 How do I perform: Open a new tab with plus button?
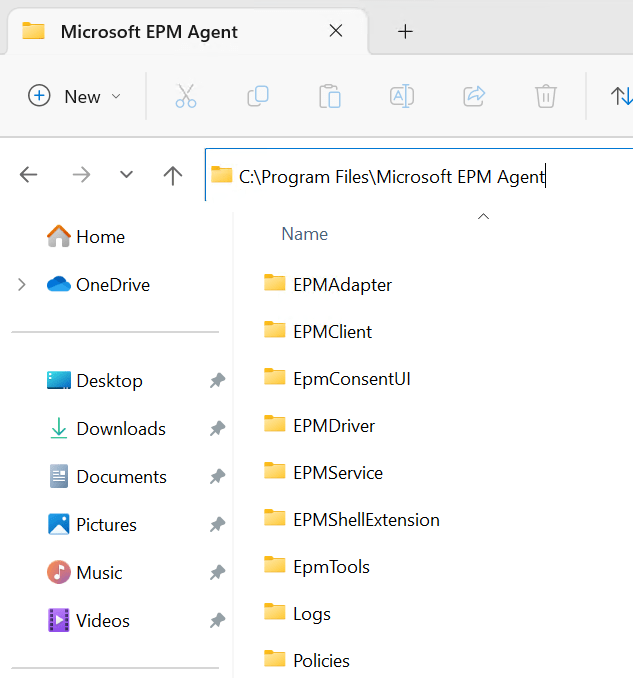pyautogui.click(x=405, y=31)
